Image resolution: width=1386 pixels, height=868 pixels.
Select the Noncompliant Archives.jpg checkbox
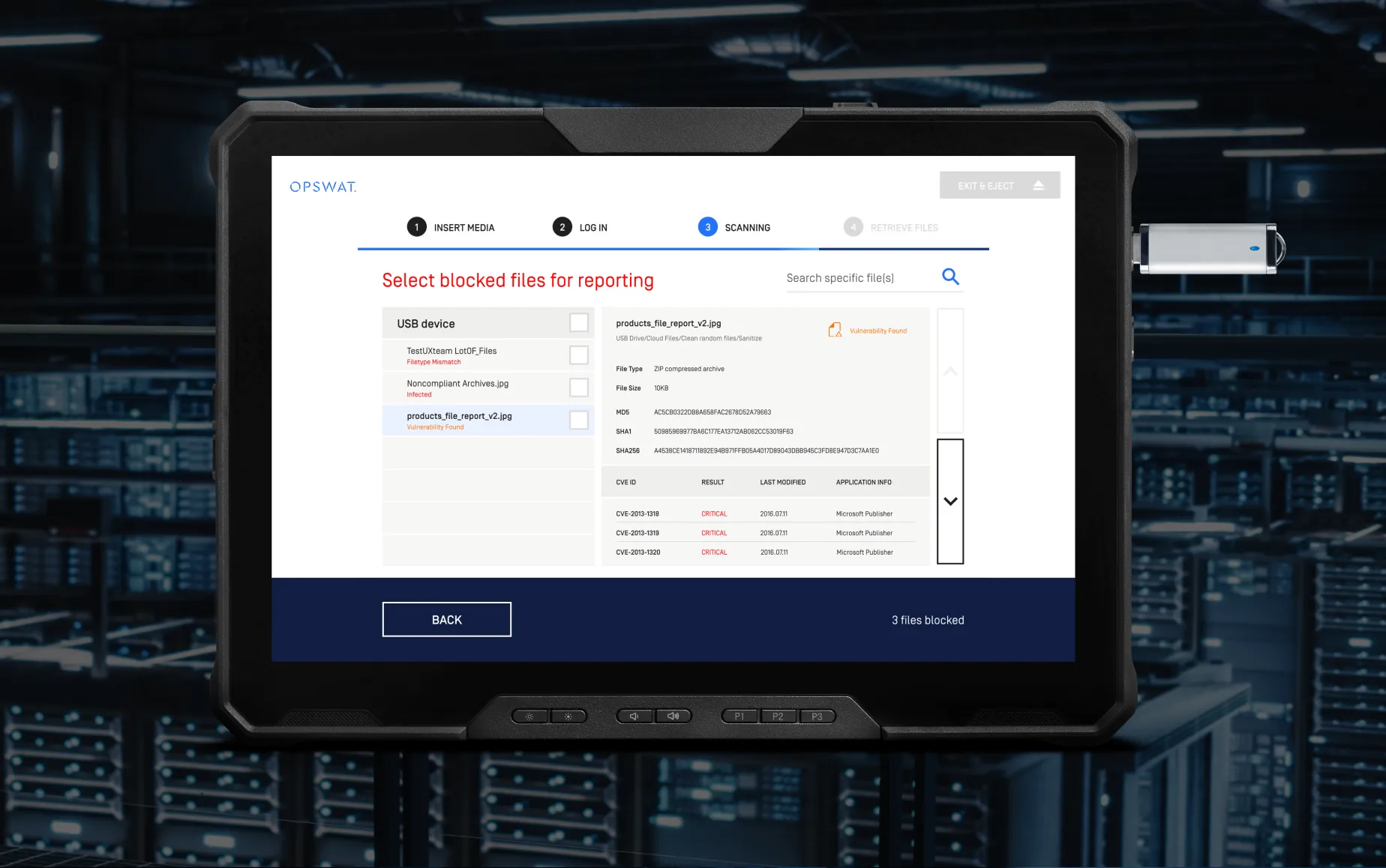[578, 388]
